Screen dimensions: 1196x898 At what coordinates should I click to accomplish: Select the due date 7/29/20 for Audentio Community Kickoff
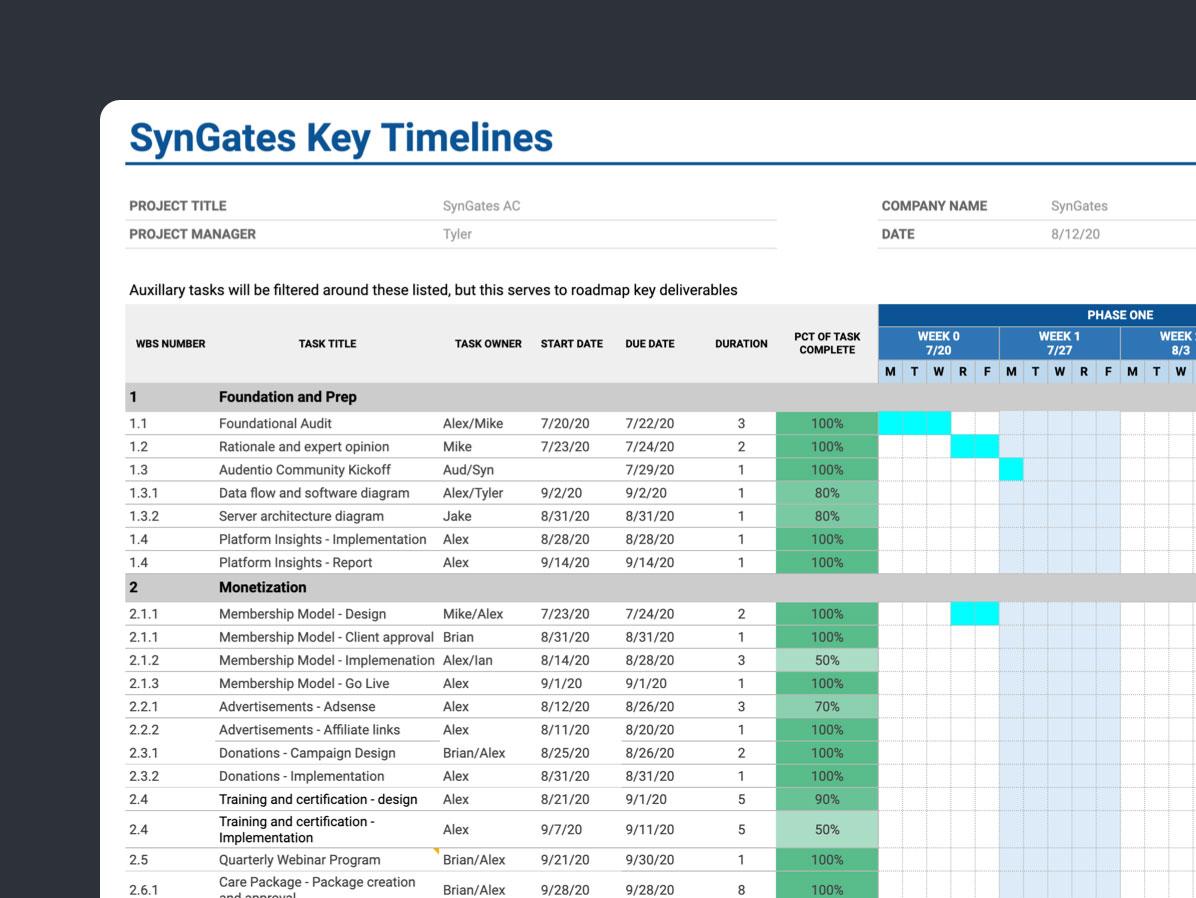point(649,469)
